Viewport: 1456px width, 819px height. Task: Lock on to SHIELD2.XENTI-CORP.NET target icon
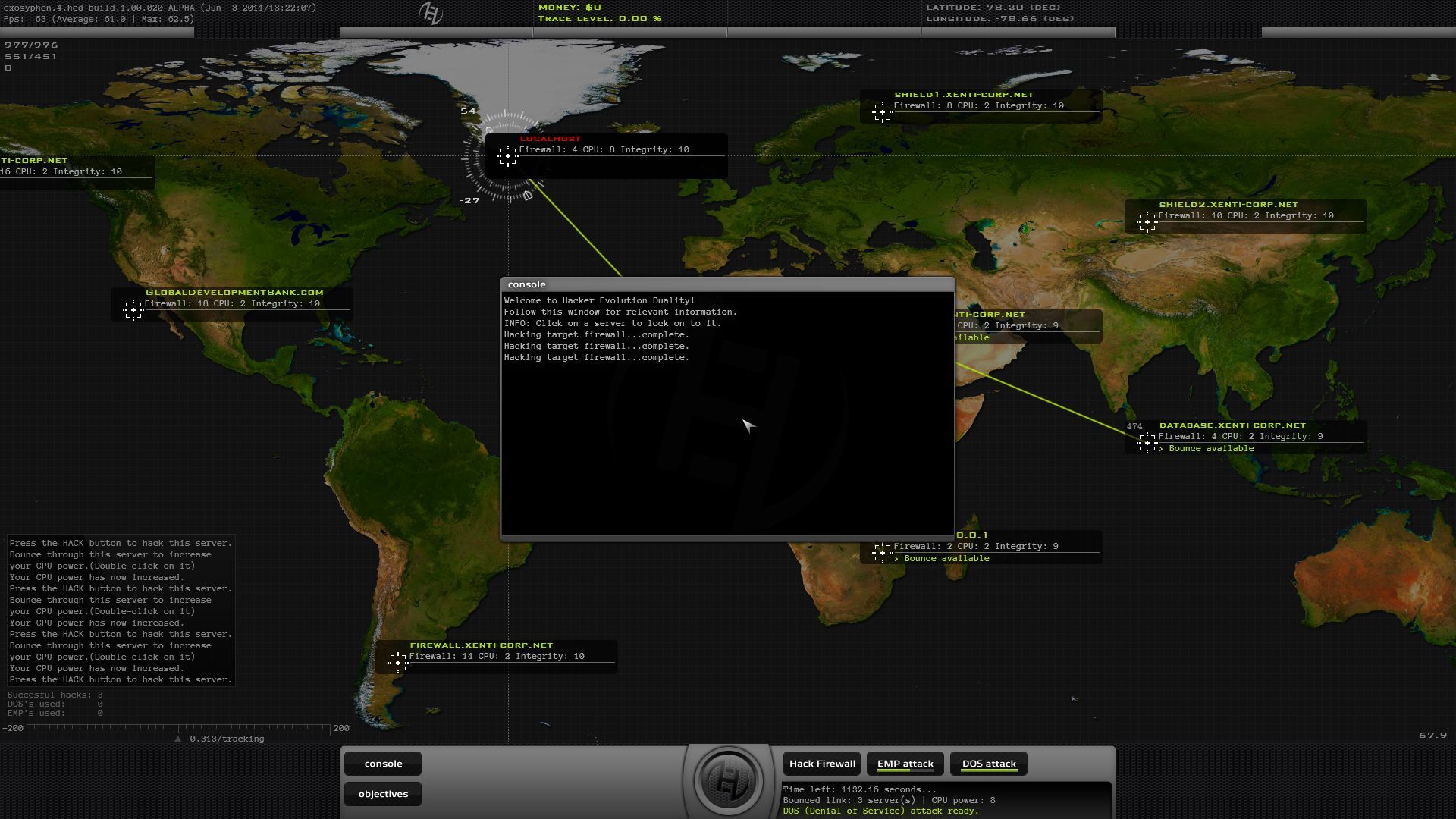[1147, 222]
